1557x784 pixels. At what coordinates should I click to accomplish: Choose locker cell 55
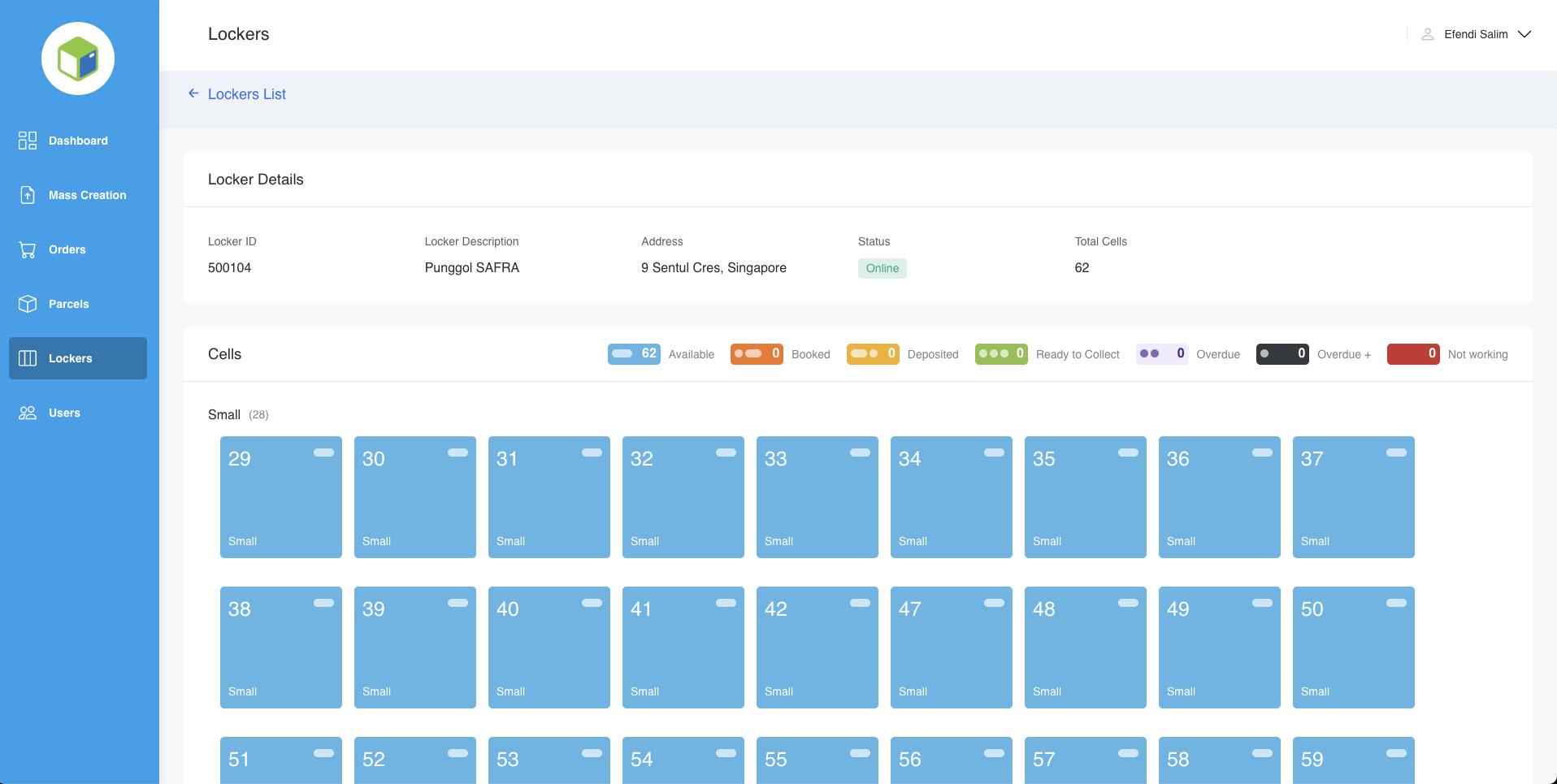click(x=818, y=760)
